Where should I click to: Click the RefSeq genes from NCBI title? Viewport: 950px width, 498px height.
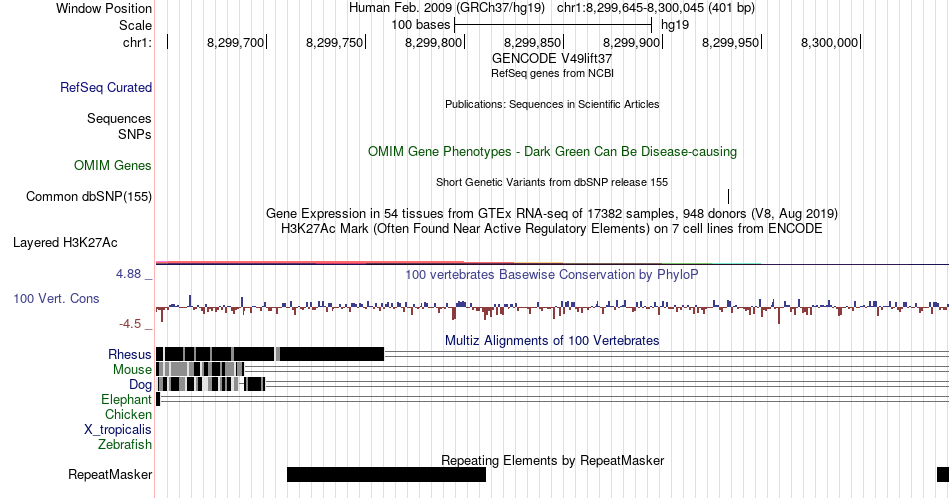(x=552, y=73)
